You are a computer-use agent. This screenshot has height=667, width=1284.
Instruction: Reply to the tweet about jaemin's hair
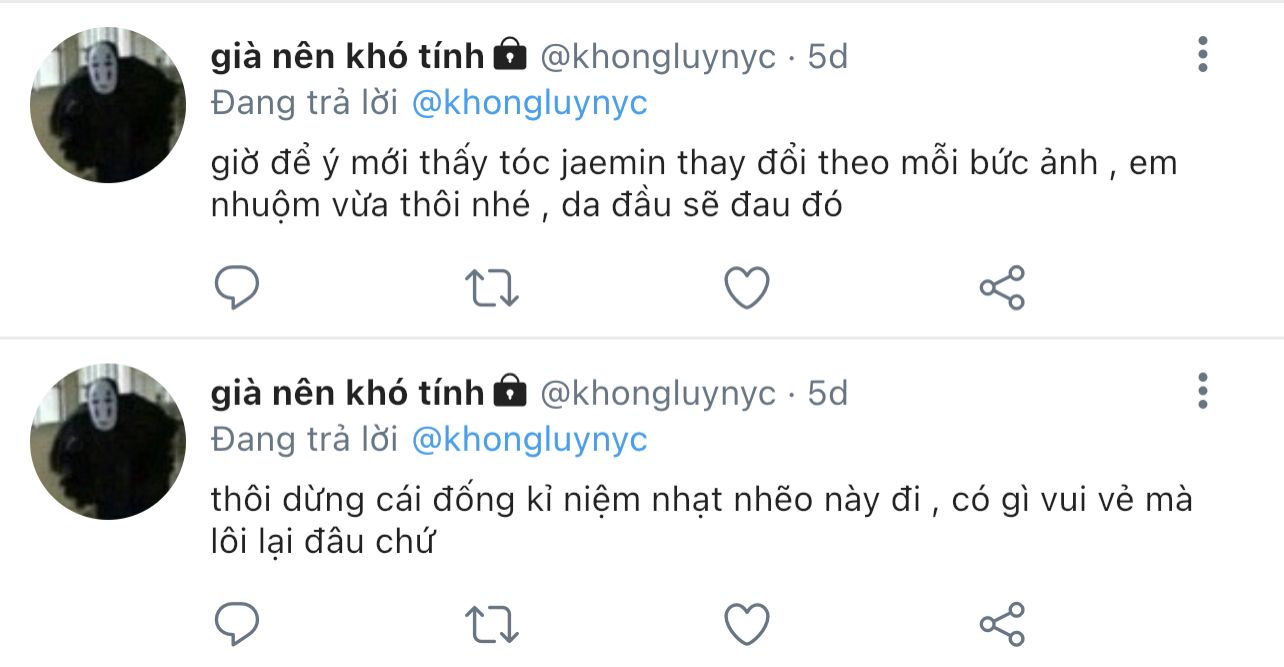tap(238, 288)
